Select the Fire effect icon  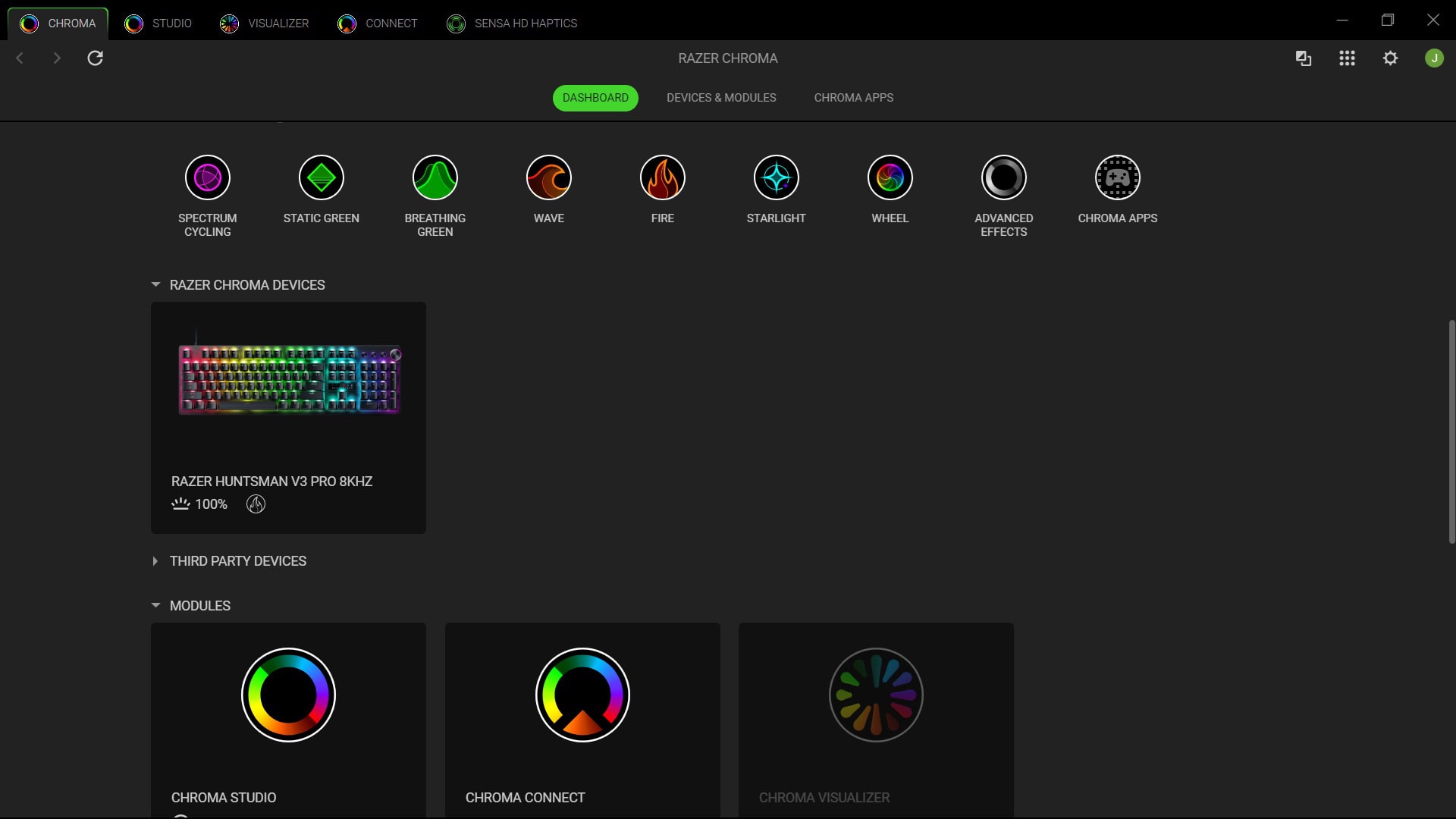tap(662, 177)
